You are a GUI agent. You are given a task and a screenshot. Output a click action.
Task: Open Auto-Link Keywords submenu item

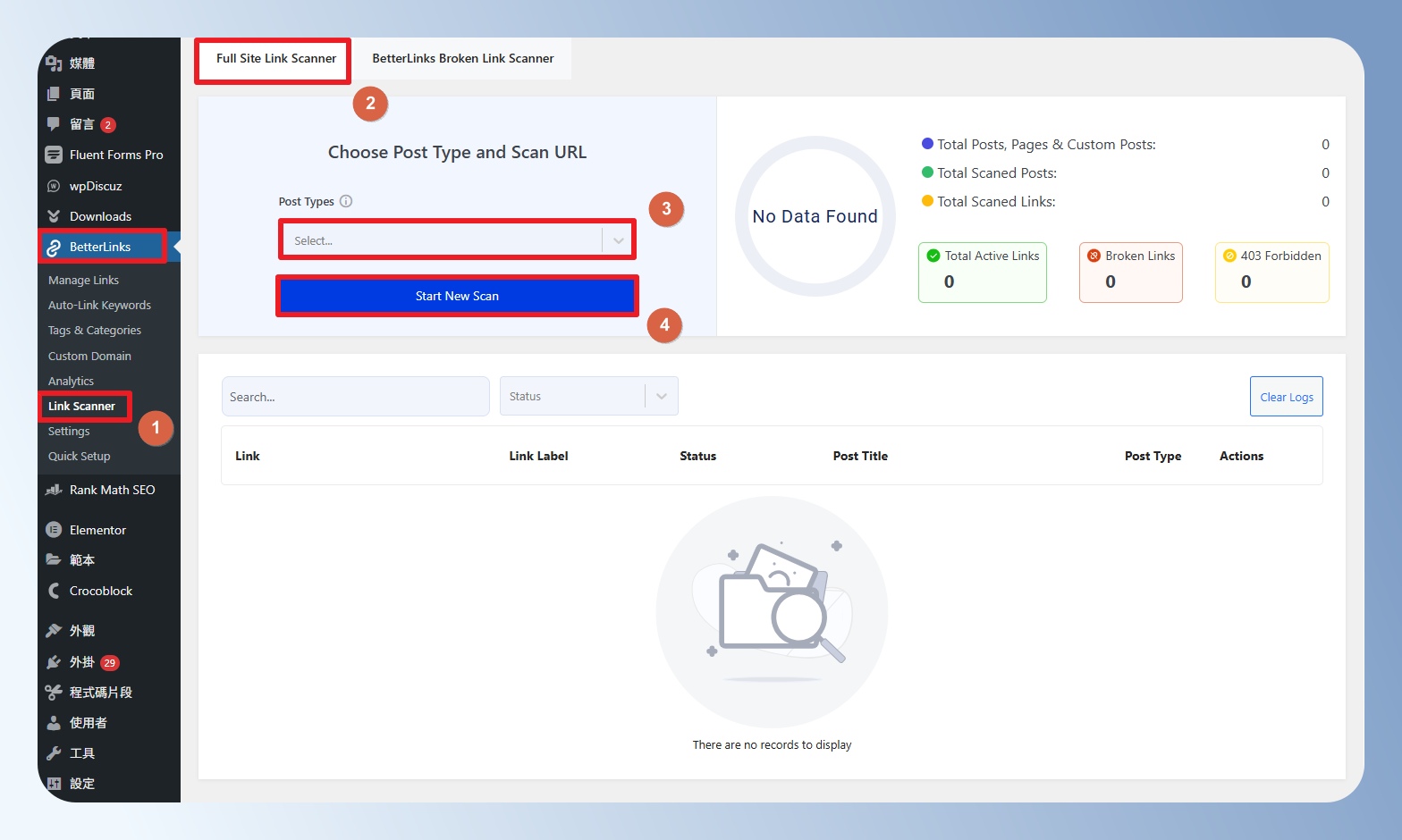click(99, 306)
